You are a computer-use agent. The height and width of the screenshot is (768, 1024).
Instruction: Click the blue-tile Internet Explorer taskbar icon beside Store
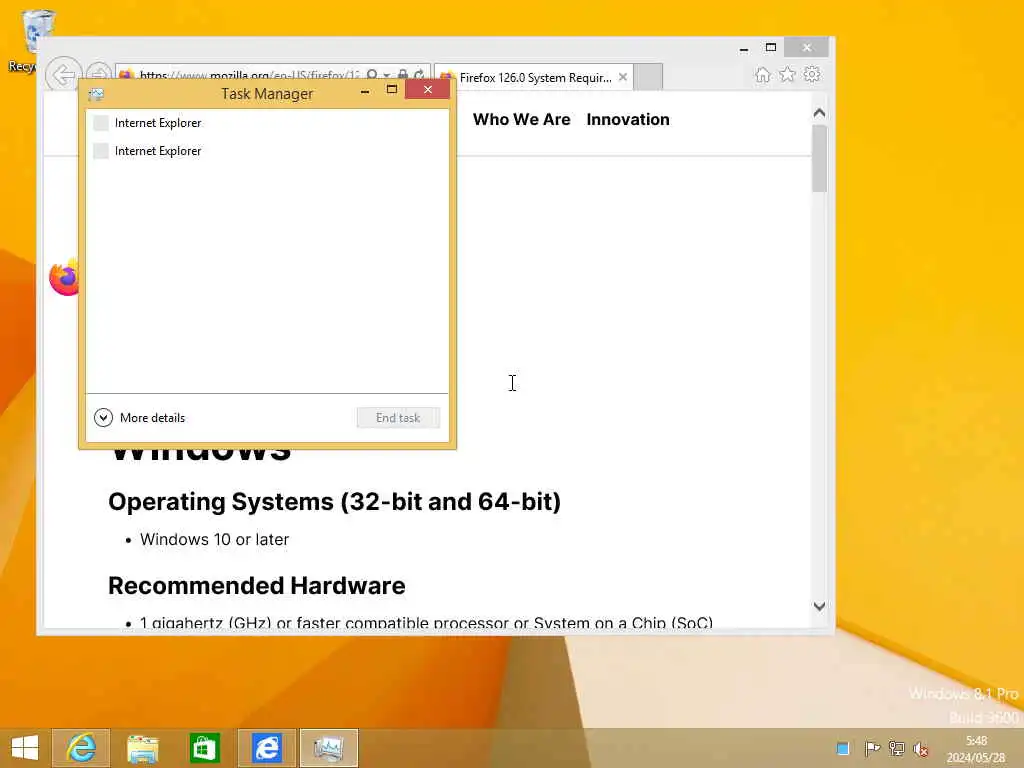coord(267,748)
